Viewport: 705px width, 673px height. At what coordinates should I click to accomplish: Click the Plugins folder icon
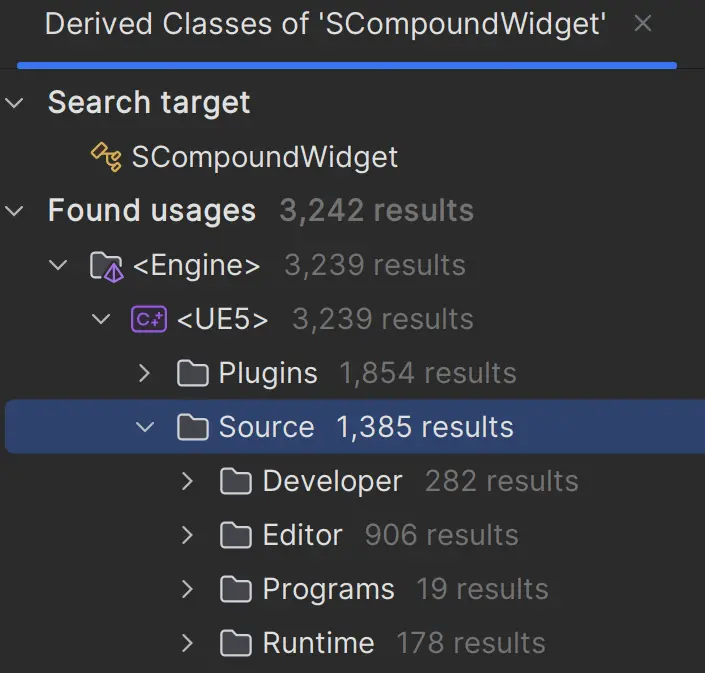[x=192, y=374]
